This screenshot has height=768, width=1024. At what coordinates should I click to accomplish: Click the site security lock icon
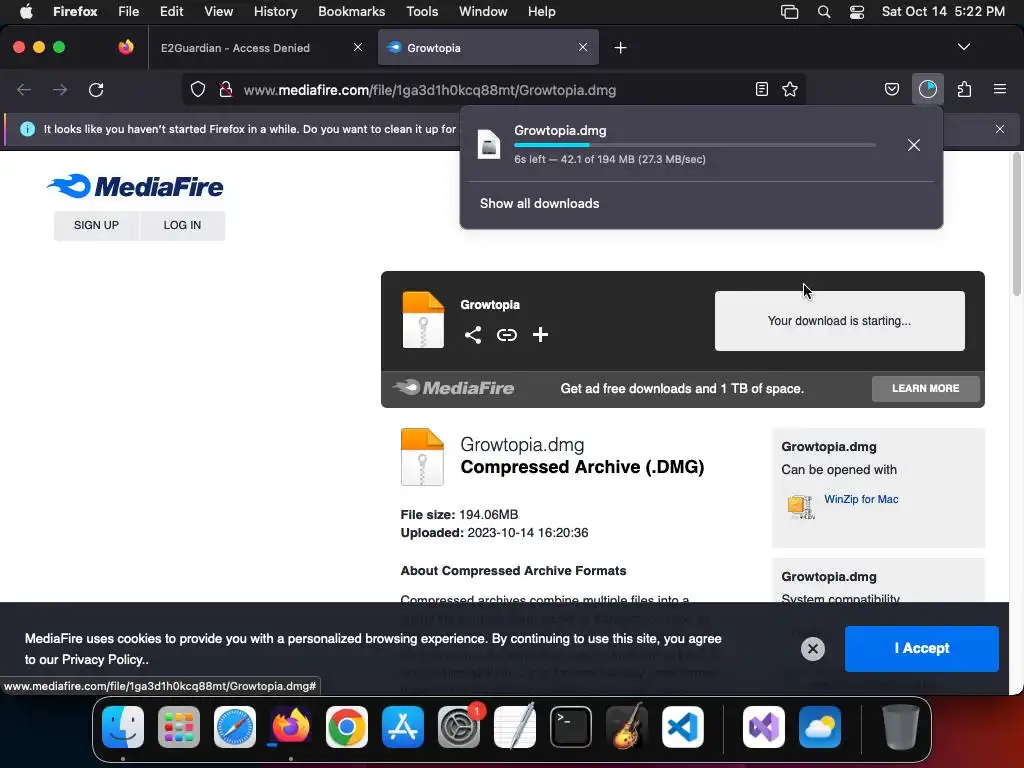point(225,89)
